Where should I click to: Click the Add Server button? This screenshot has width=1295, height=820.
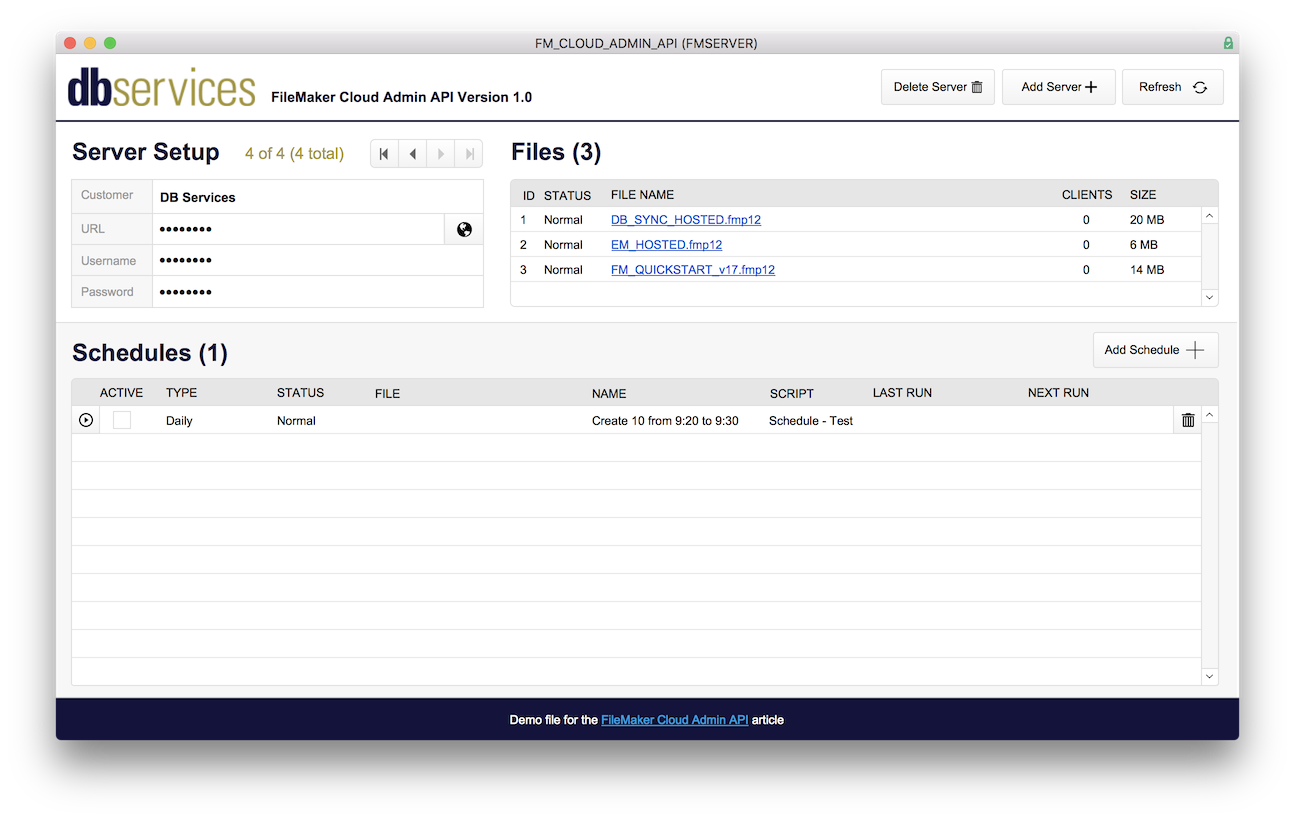click(x=1059, y=87)
